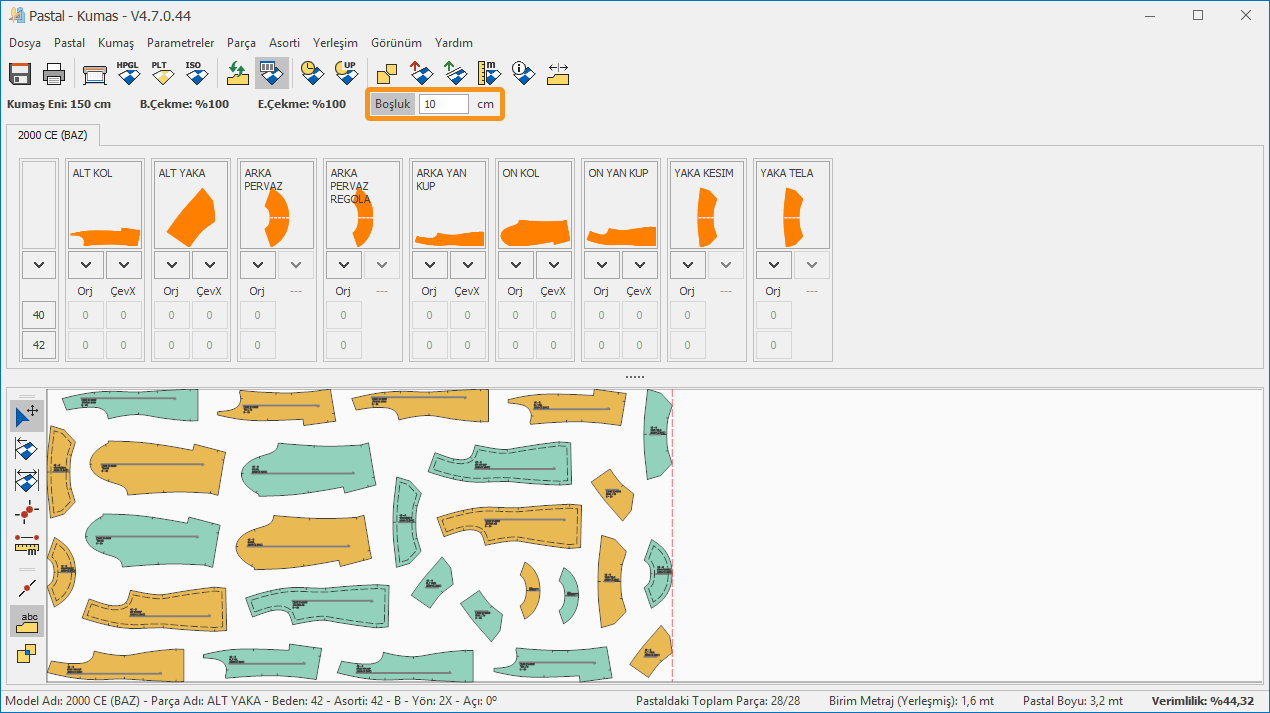
Task: Click the Print icon in toolbar
Action: tap(54, 73)
